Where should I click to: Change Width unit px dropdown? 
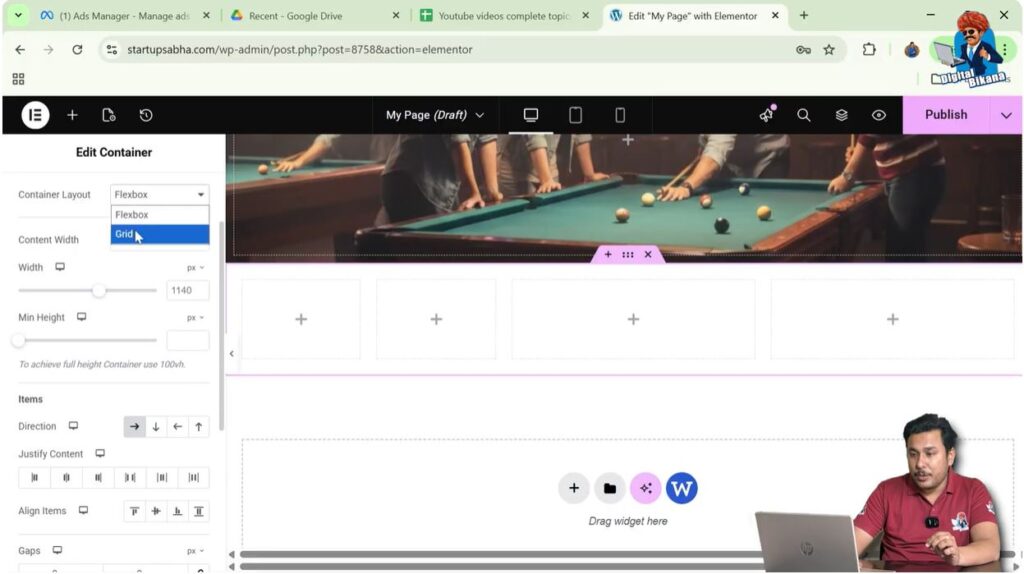[x=195, y=268]
